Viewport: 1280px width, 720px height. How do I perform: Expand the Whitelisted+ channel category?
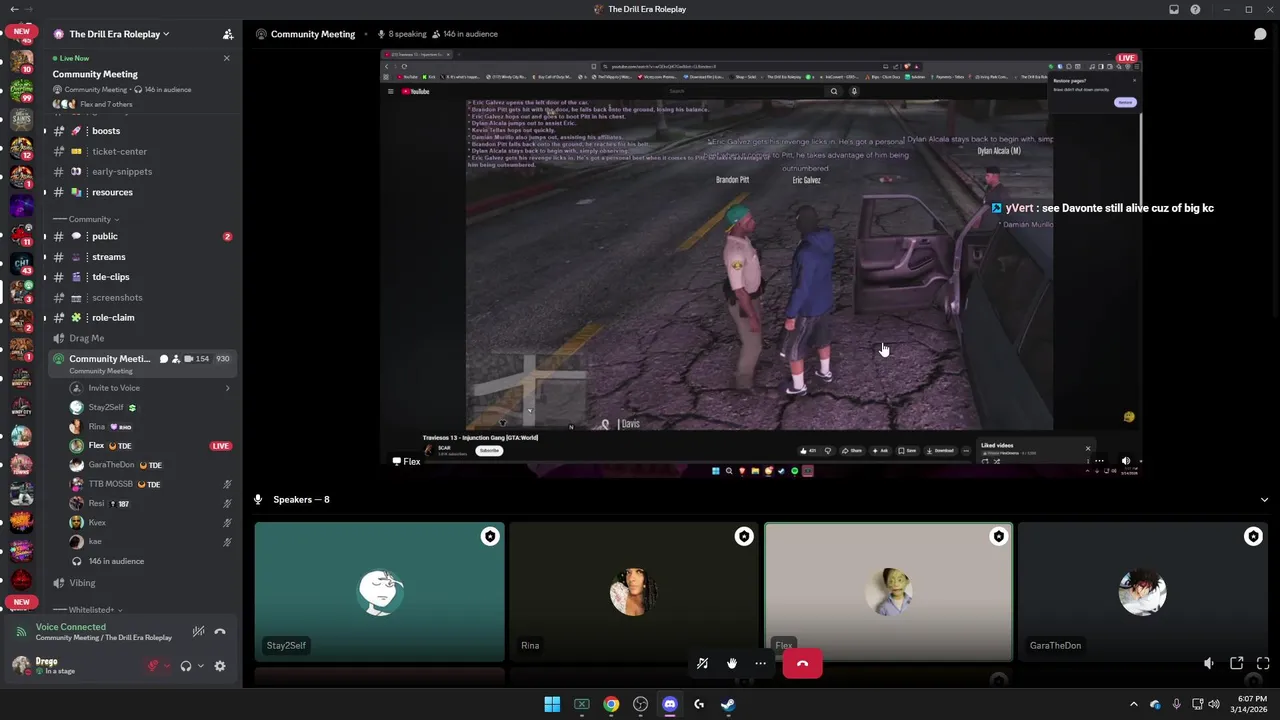(91, 609)
